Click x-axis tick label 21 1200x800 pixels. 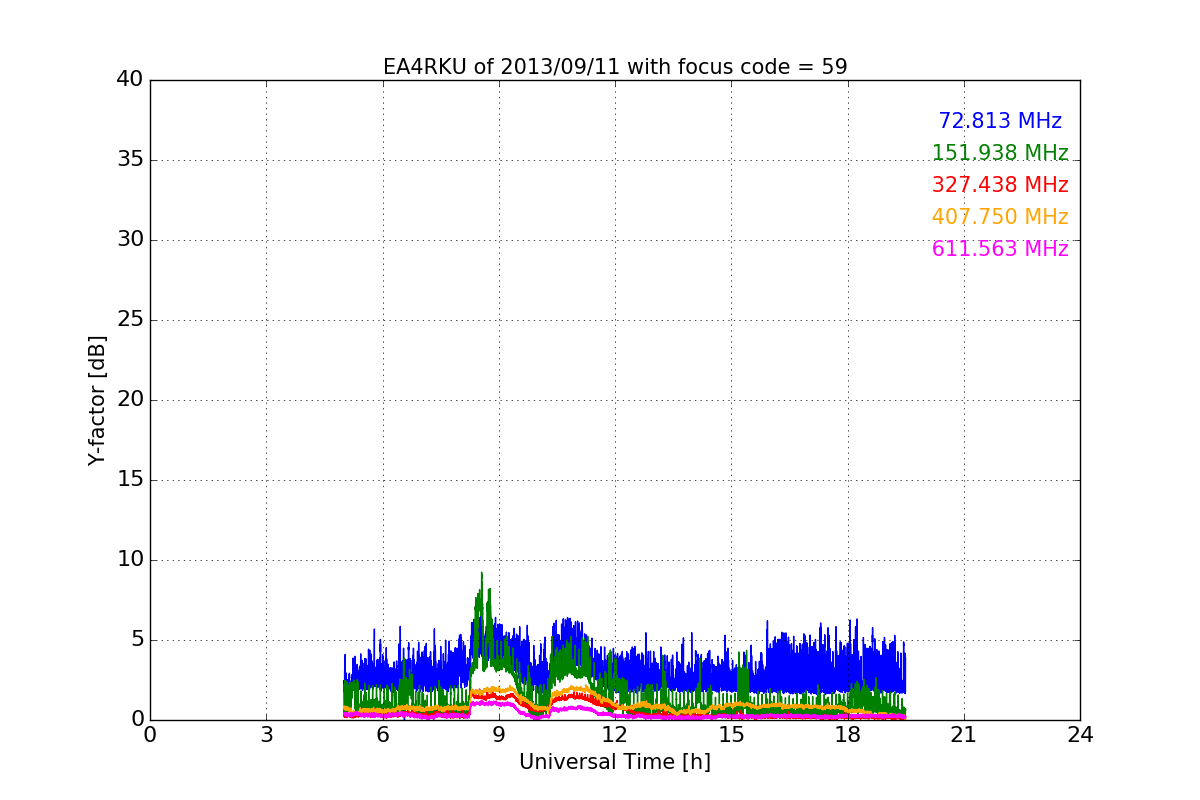click(x=964, y=735)
